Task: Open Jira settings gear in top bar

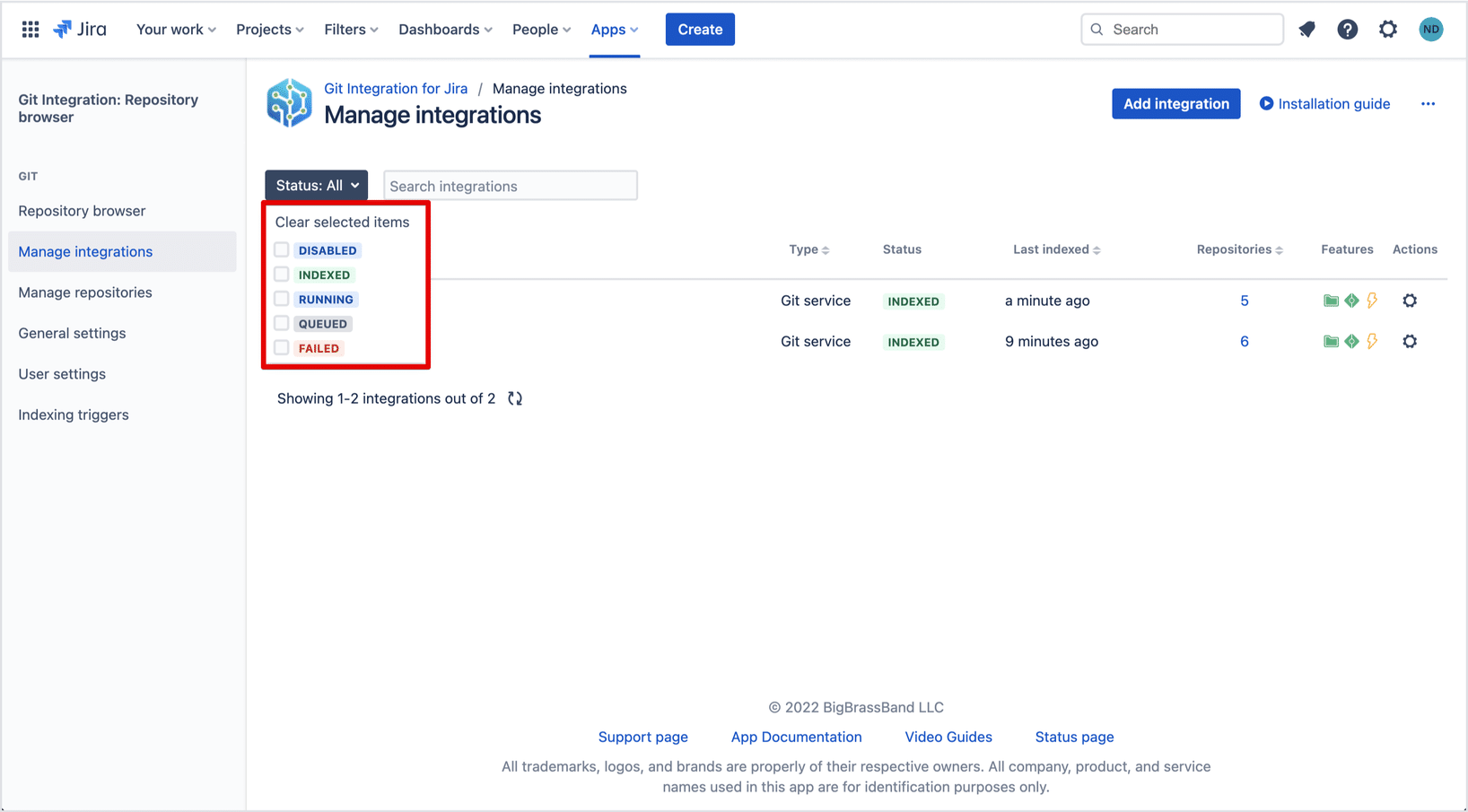Action: tap(1388, 30)
